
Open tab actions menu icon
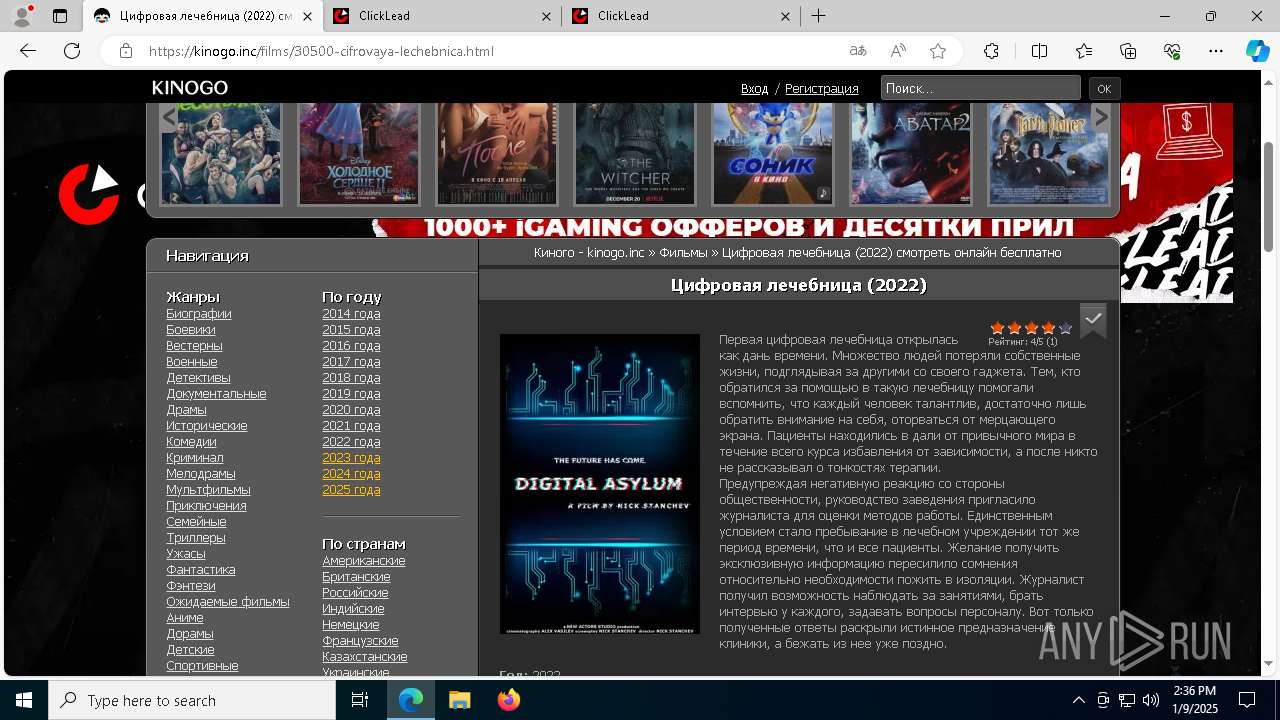(x=60, y=16)
